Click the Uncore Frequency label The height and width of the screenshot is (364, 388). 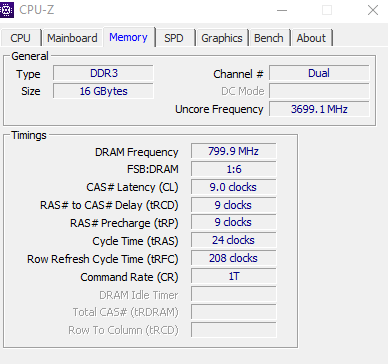pyautogui.click(x=219, y=109)
